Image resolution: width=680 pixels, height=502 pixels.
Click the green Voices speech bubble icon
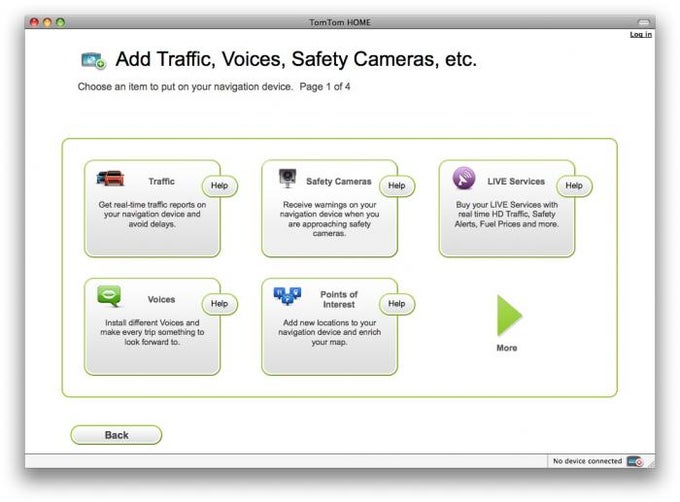click(x=109, y=297)
